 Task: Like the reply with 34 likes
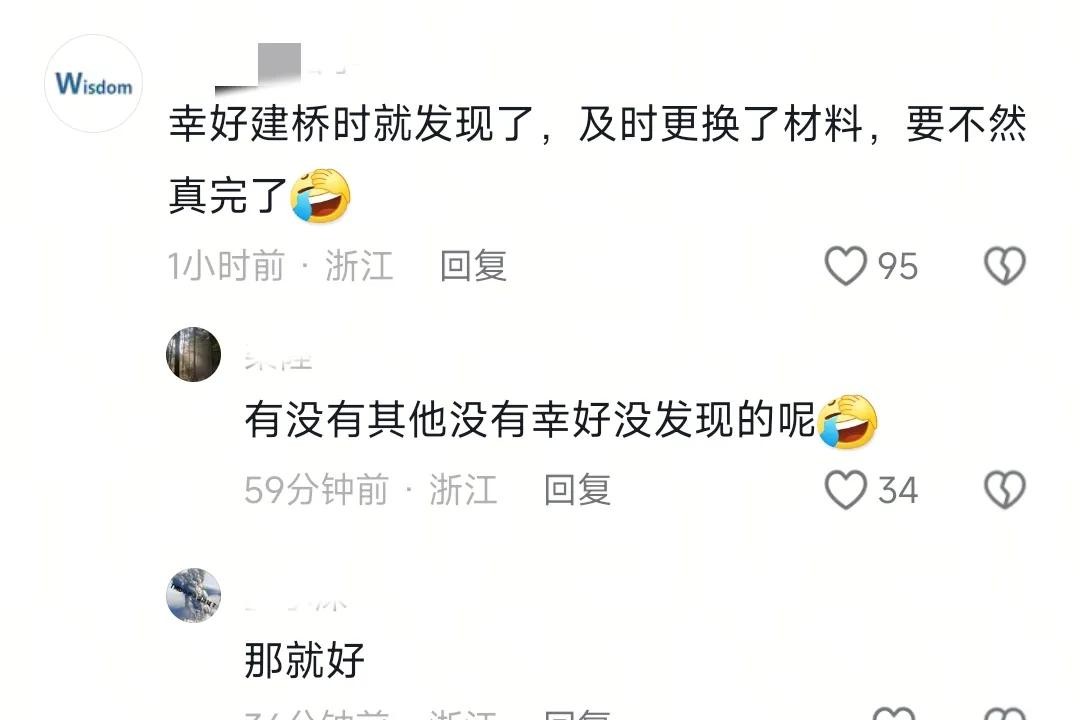point(845,490)
